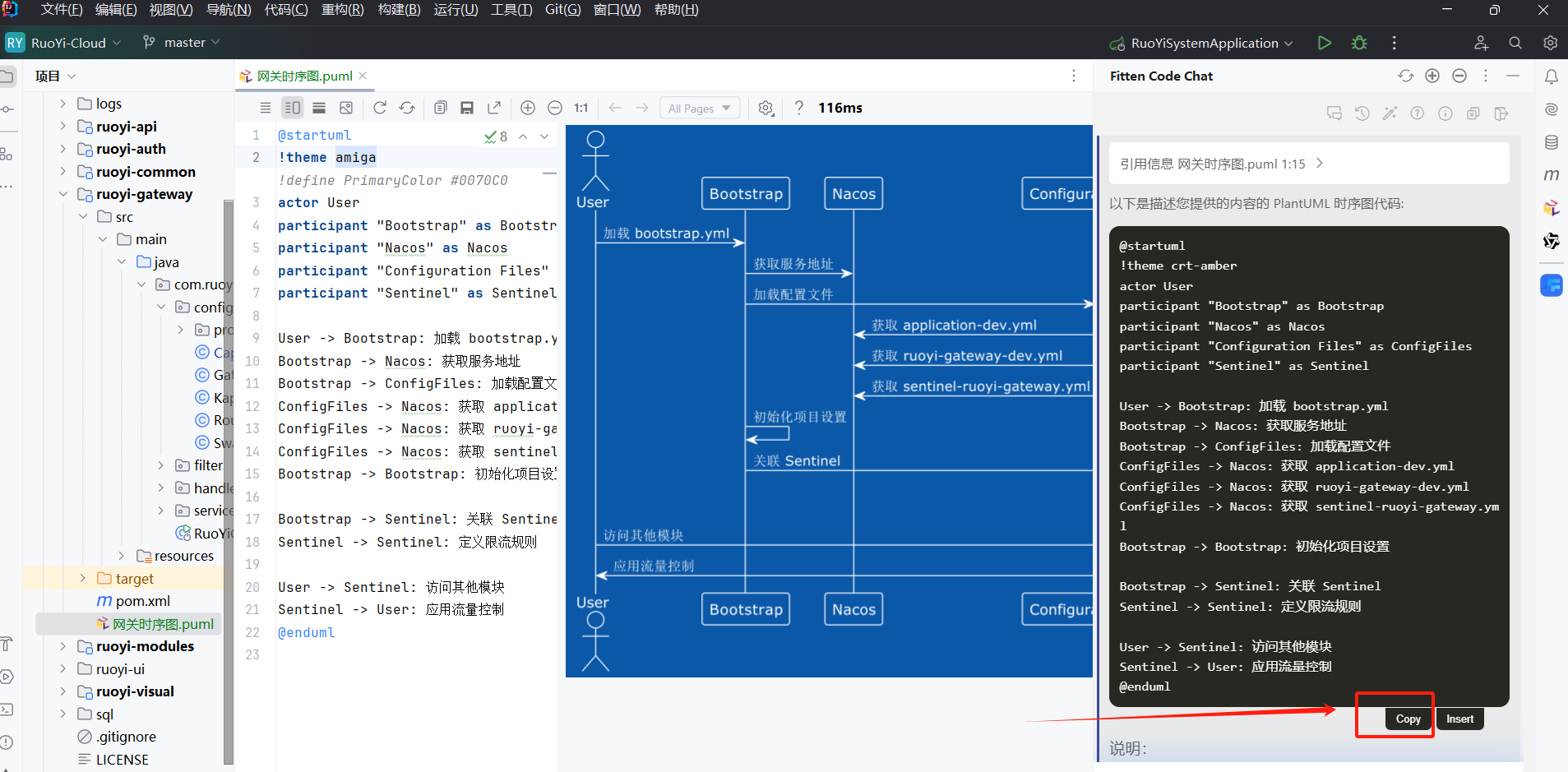The width and height of the screenshot is (1568, 772).
Task: Open the Git(G) menu
Action: (562, 10)
